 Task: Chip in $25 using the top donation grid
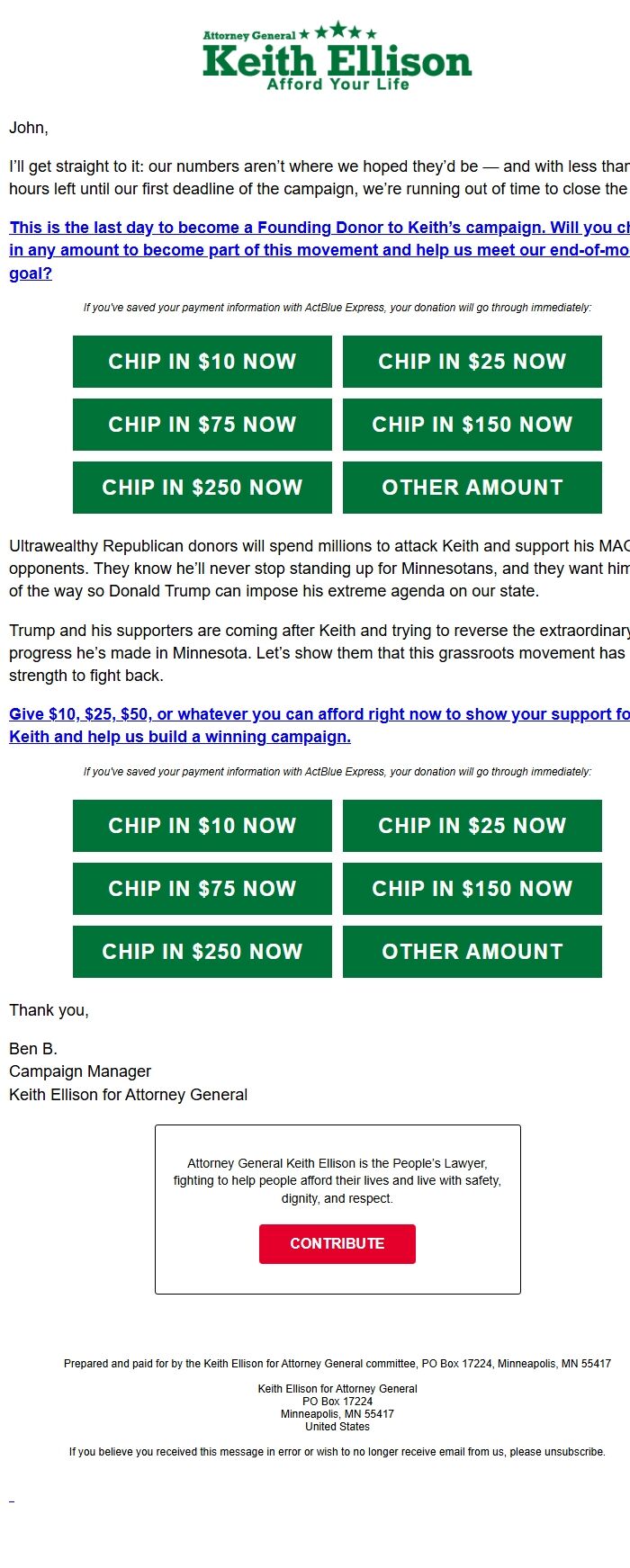pyautogui.click(x=472, y=361)
